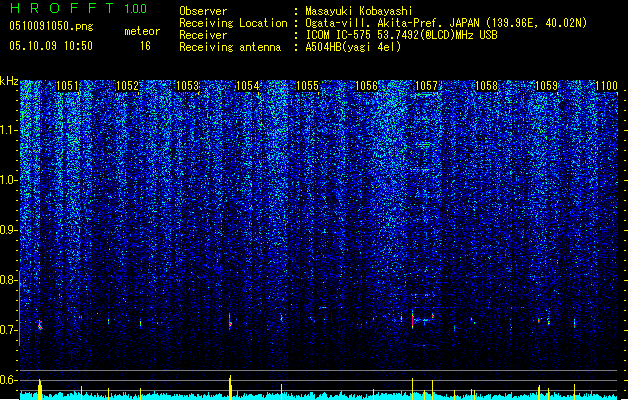The height and width of the screenshot is (400, 629).
Task: Click the horizontal echo trace after 1057
Action: click(x=424, y=320)
